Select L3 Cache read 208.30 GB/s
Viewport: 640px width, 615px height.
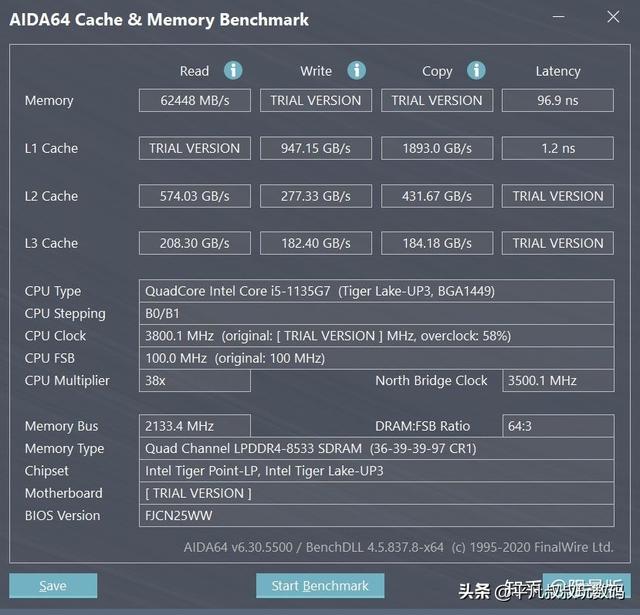[x=195, y=243]
